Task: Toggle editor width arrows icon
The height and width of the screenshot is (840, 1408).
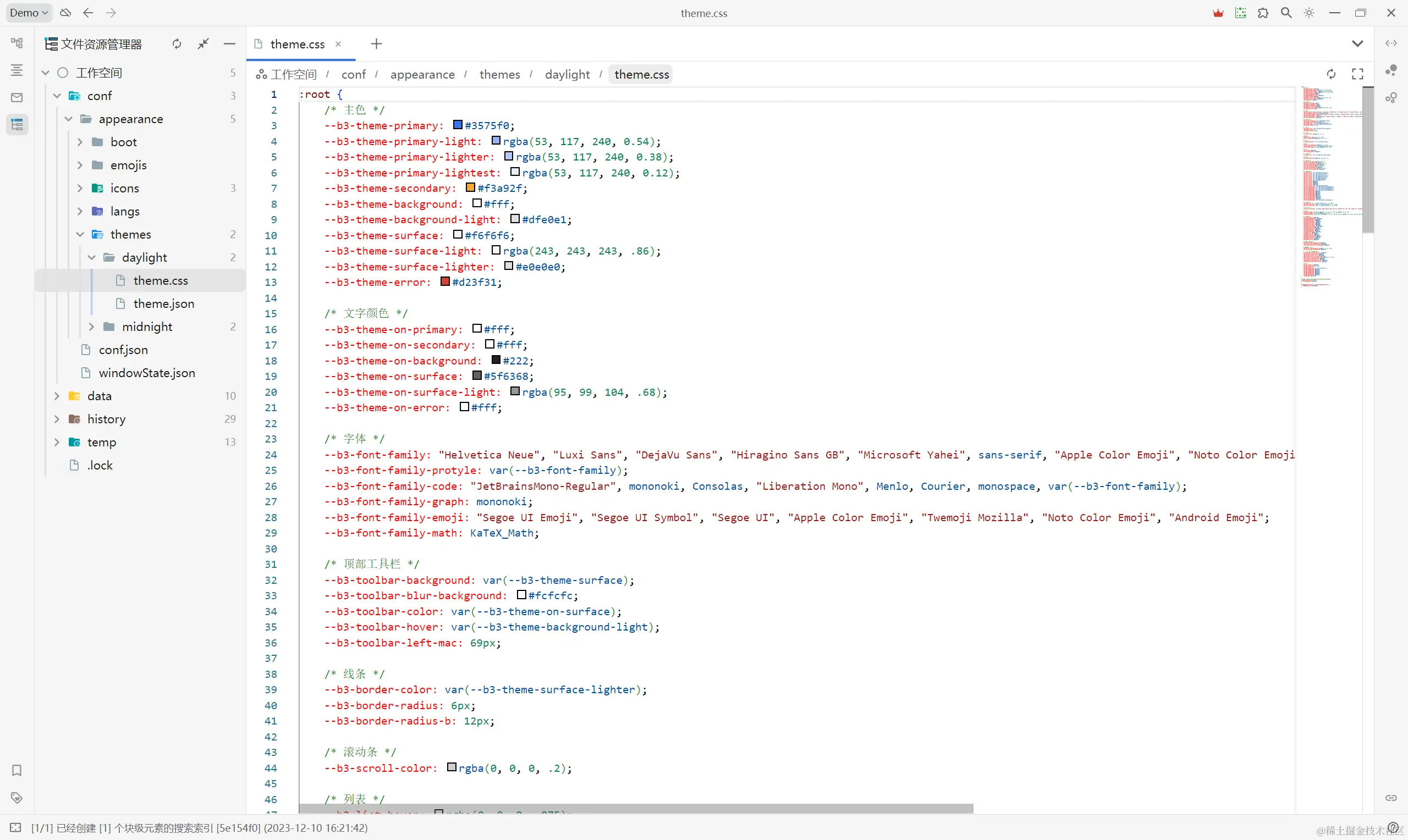Action: [1391, 43]
